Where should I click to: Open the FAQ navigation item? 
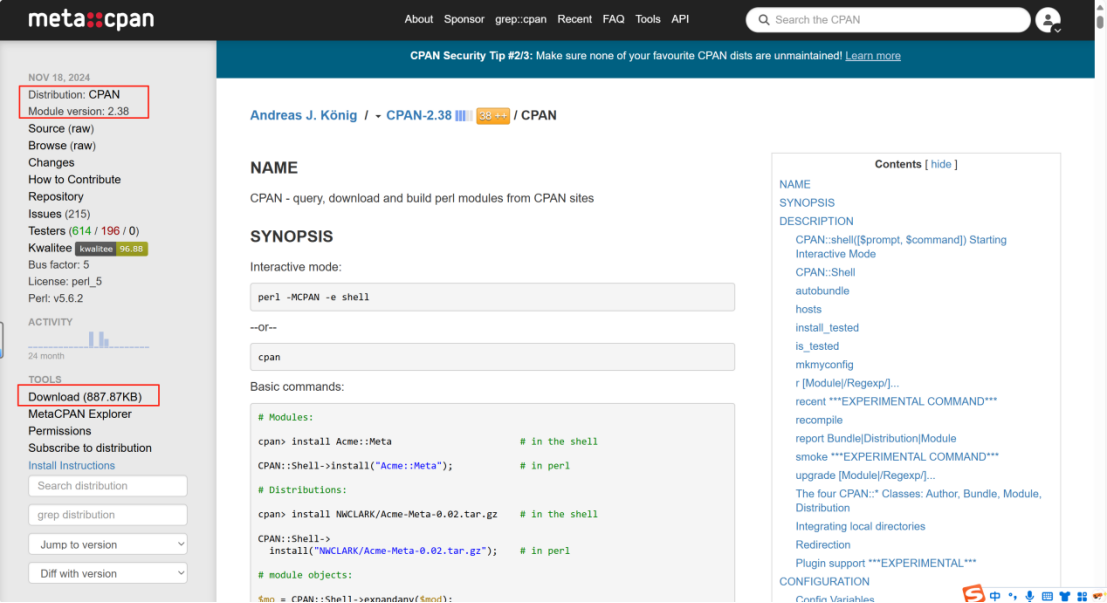[613, 19]
